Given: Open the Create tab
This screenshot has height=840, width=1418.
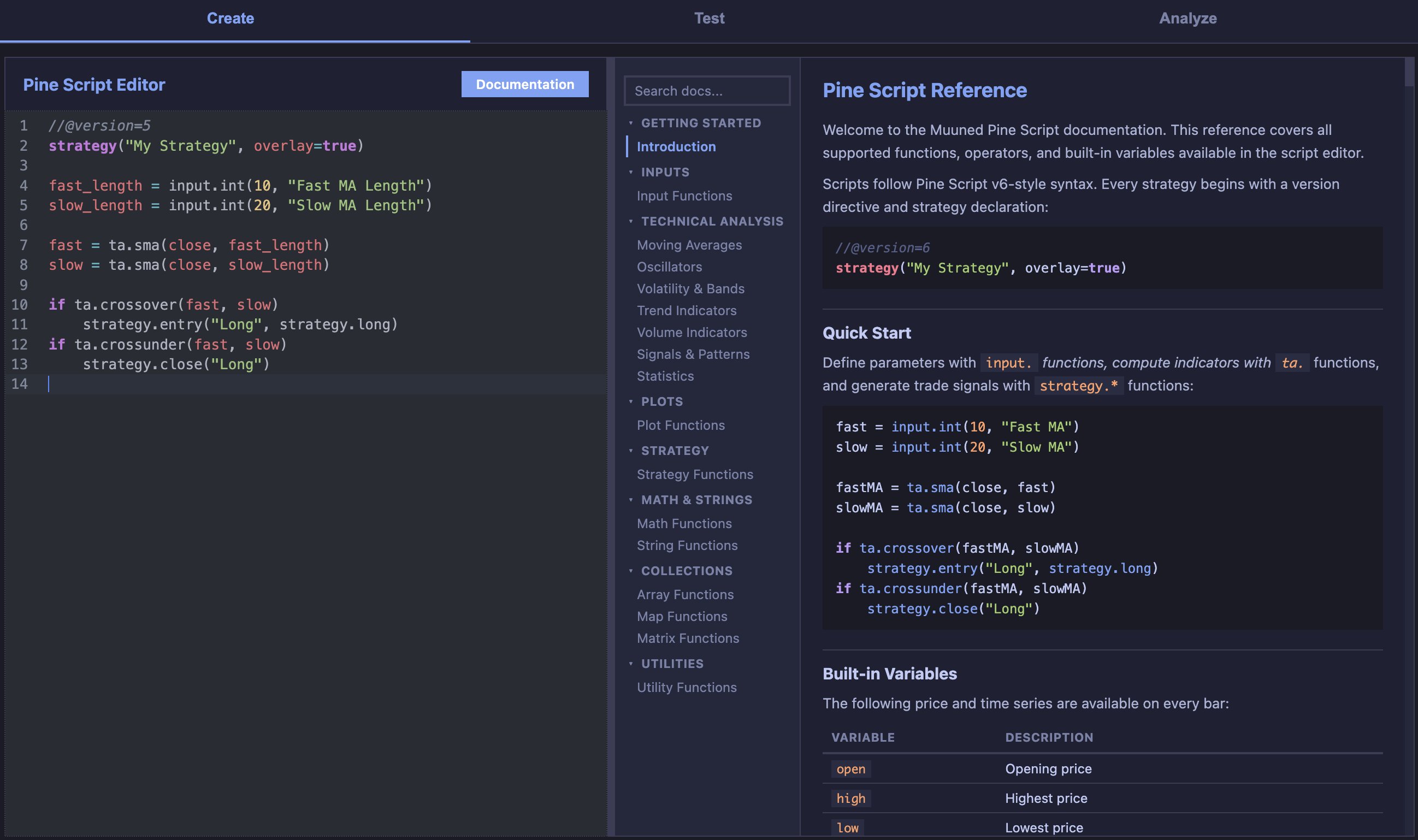Looking at the screenshot, I should tap(230, 18).
